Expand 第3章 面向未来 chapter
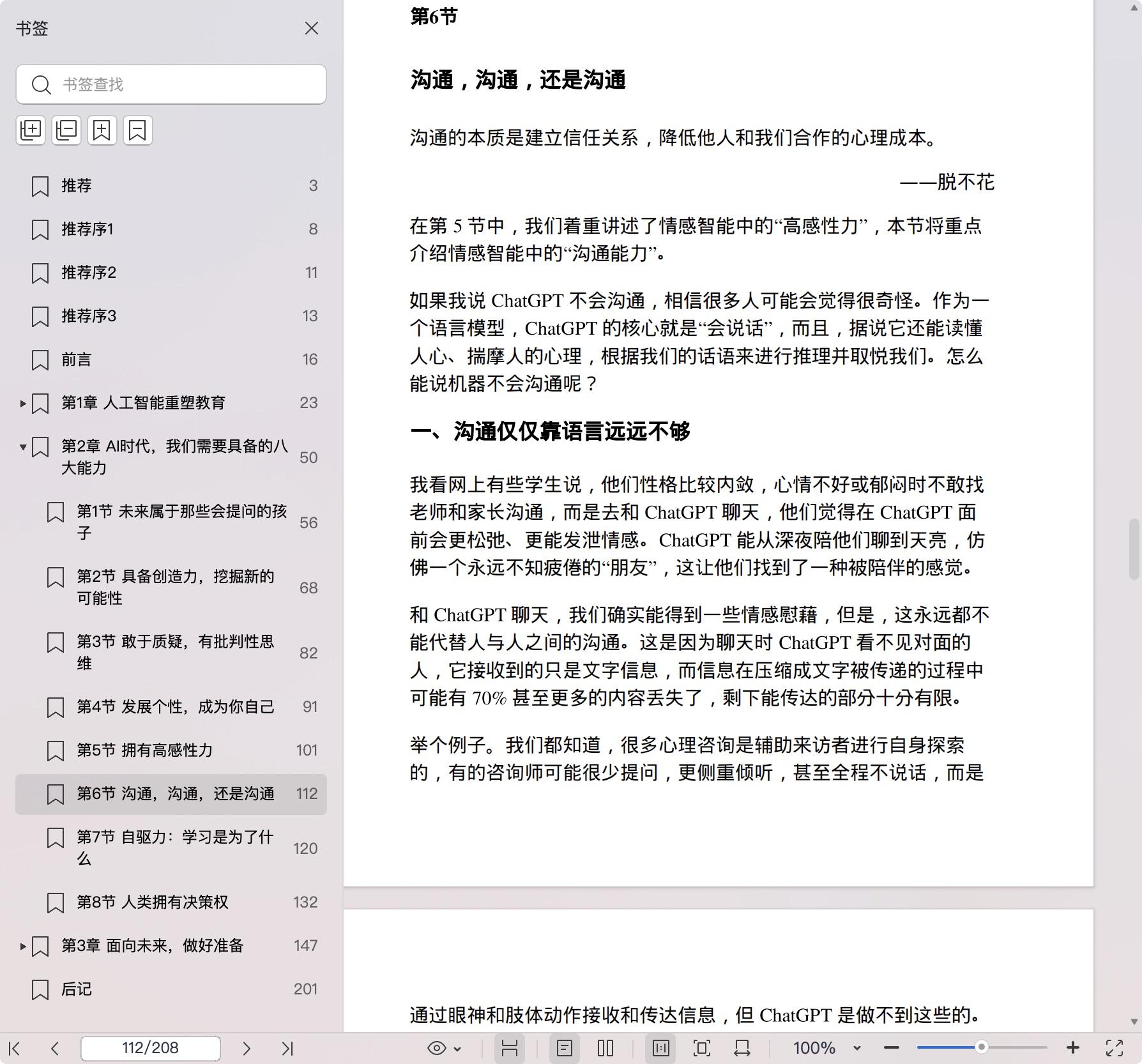 tap(23, 946)
